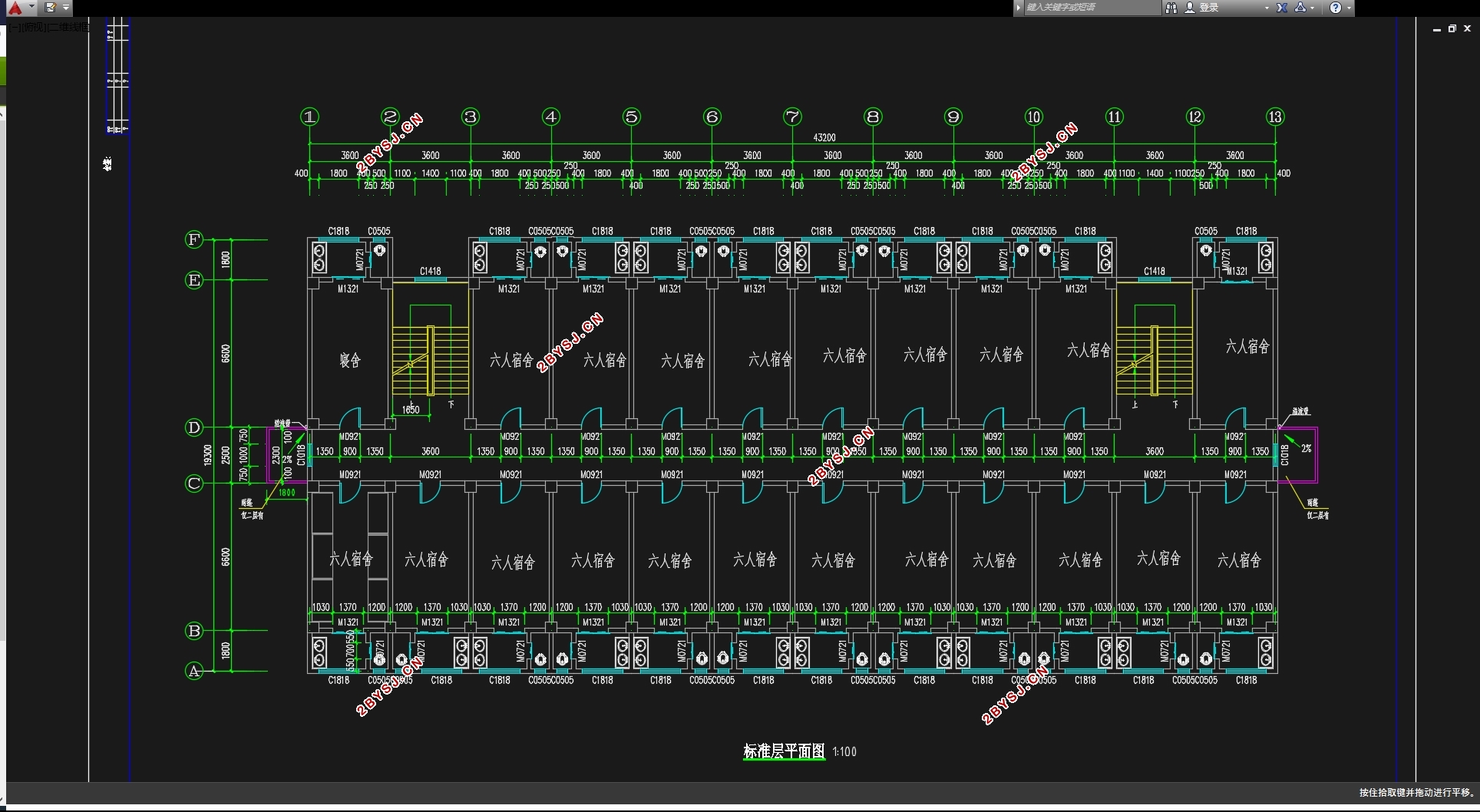Open Autodesk Exchange X icon
1480x812 pixels.
[x=1281, y=8]
